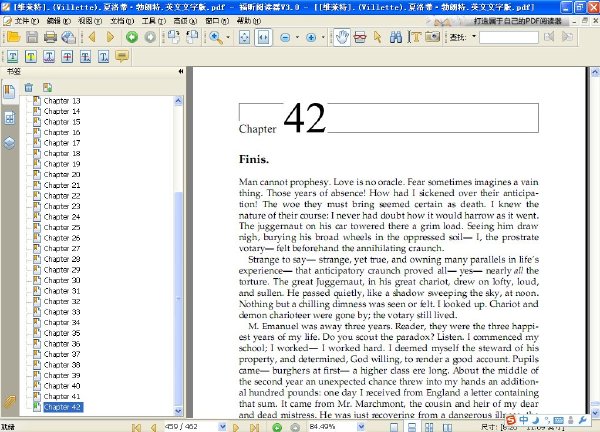
Task: Select Chapter 27 bookmark
Action: click(62, 249)
